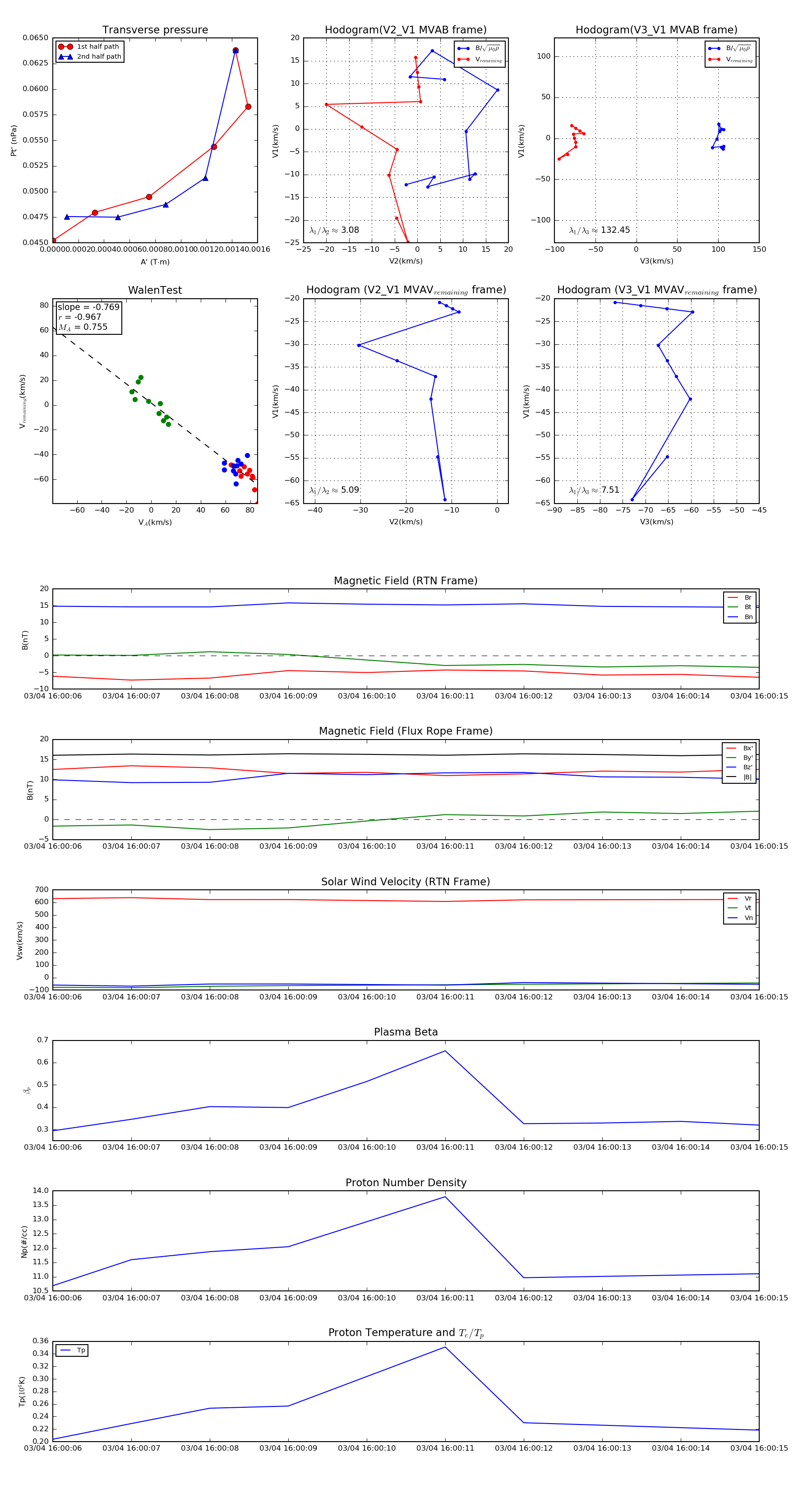
Task: Click the peak of the Proton Temperature curve
Action: (x=445, y=1347)
